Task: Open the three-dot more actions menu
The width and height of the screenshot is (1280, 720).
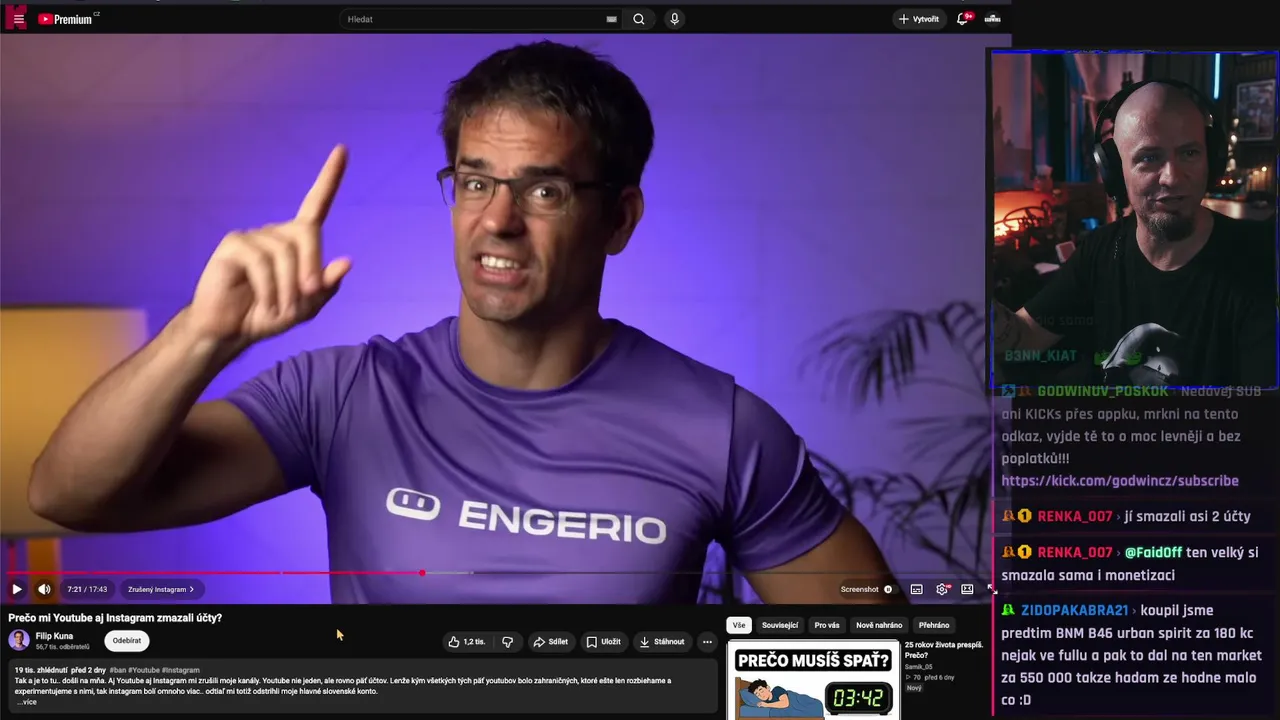Action: click(707, 642)
